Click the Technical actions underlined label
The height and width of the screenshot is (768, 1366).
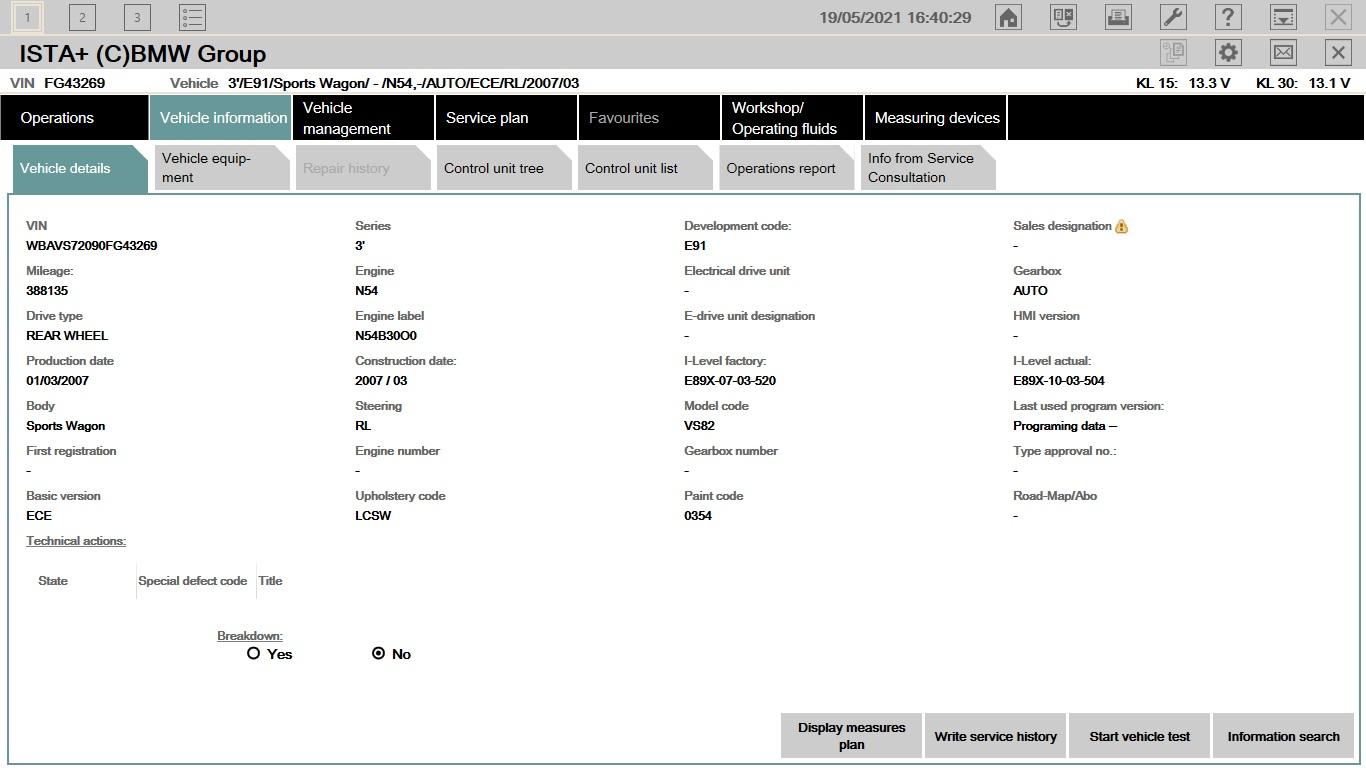(76, 541)
